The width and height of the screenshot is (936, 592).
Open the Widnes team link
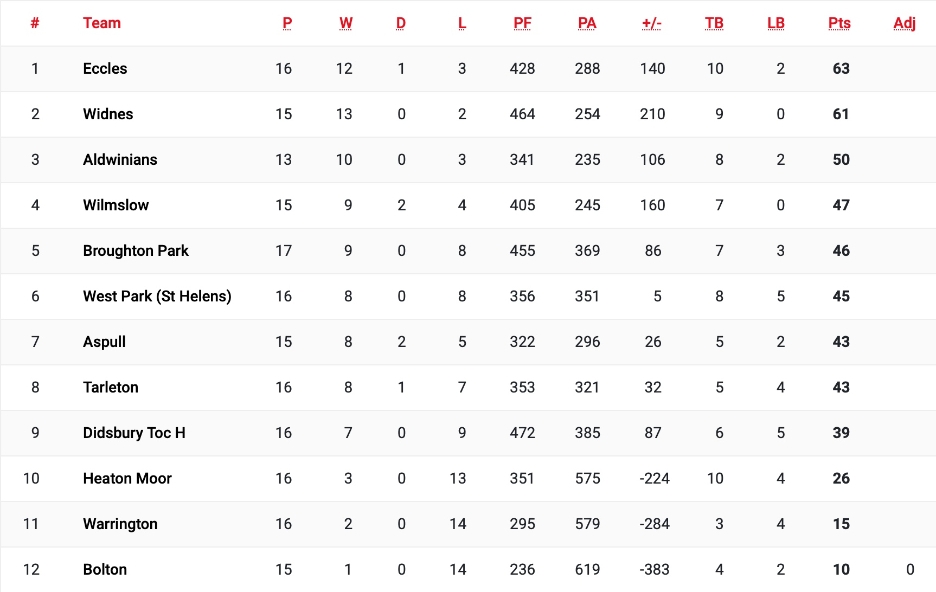click(108, 114)
